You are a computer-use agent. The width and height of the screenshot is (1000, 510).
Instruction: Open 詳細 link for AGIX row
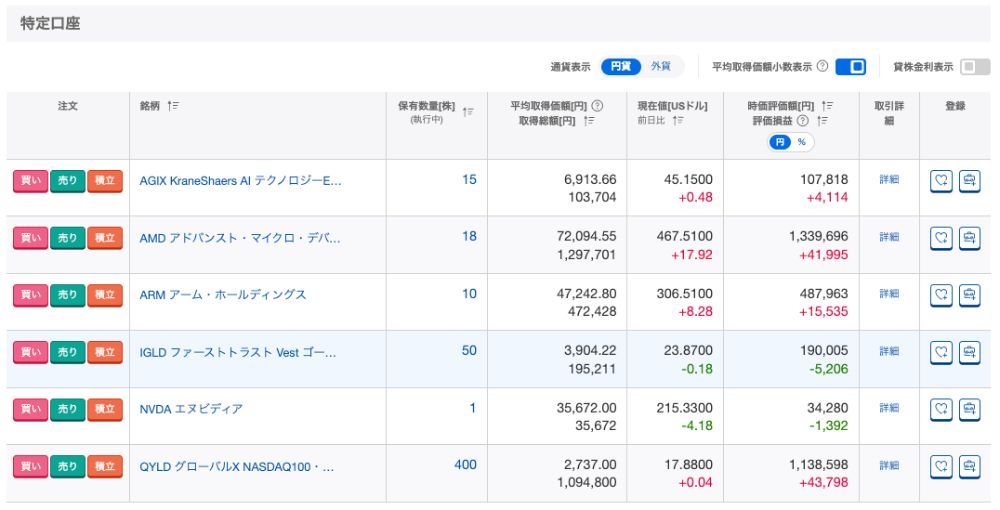pyautogui.click(x=889, y=180)
